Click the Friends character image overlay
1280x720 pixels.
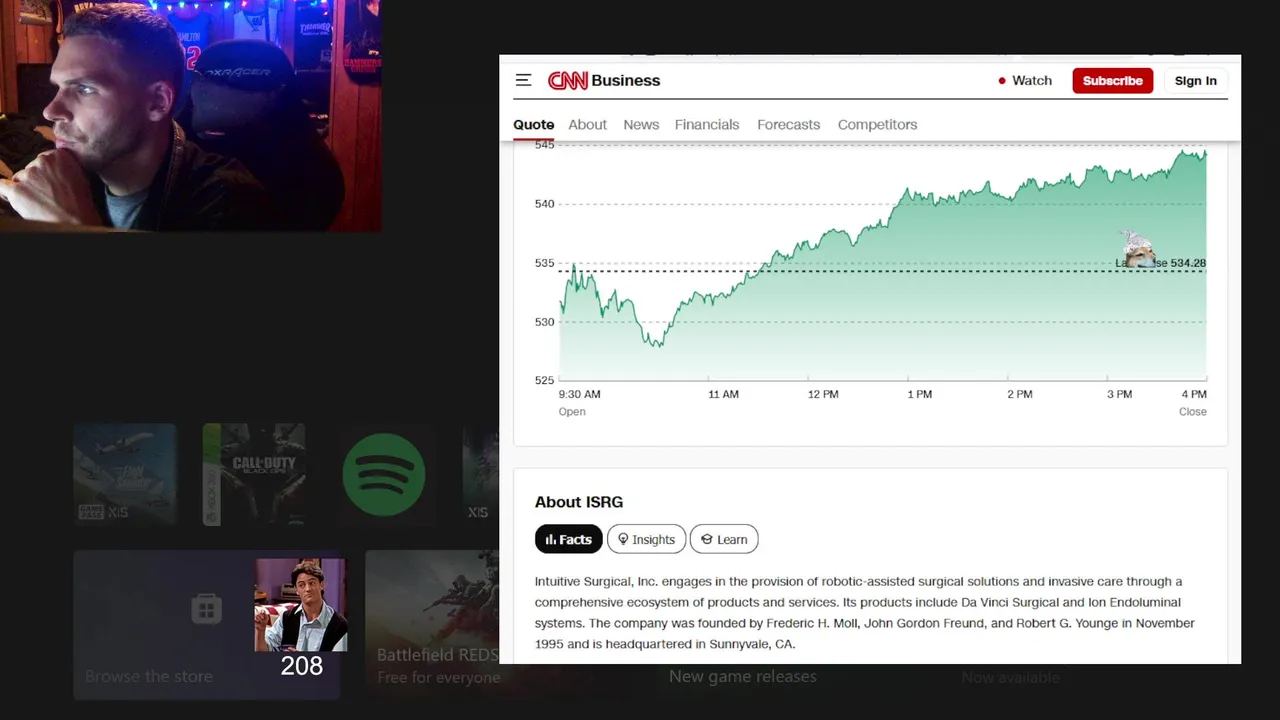300,605
